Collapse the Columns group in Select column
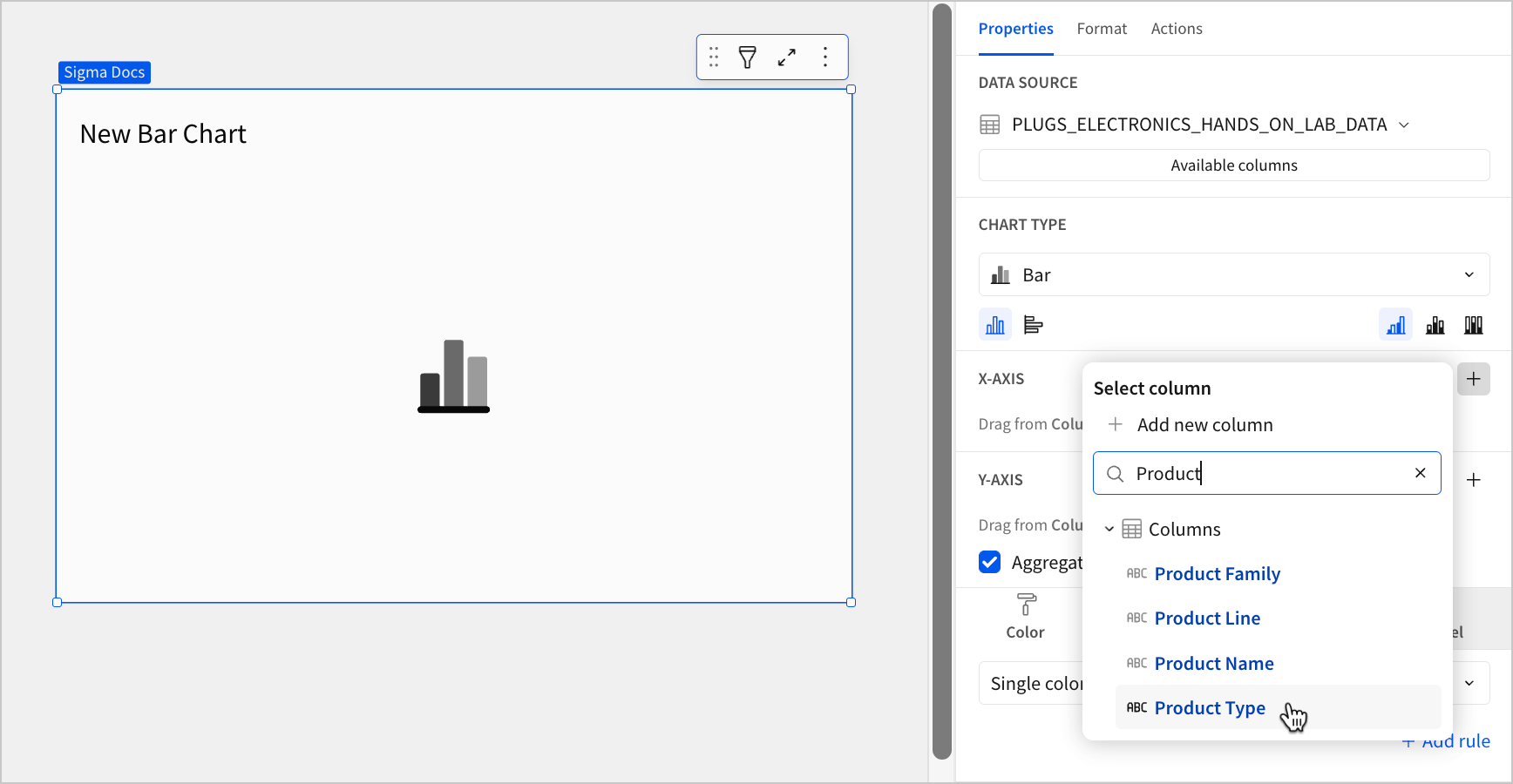The height and width of the screenshot is (784, 1513). pyautogui.click(x=1109, y=529)
